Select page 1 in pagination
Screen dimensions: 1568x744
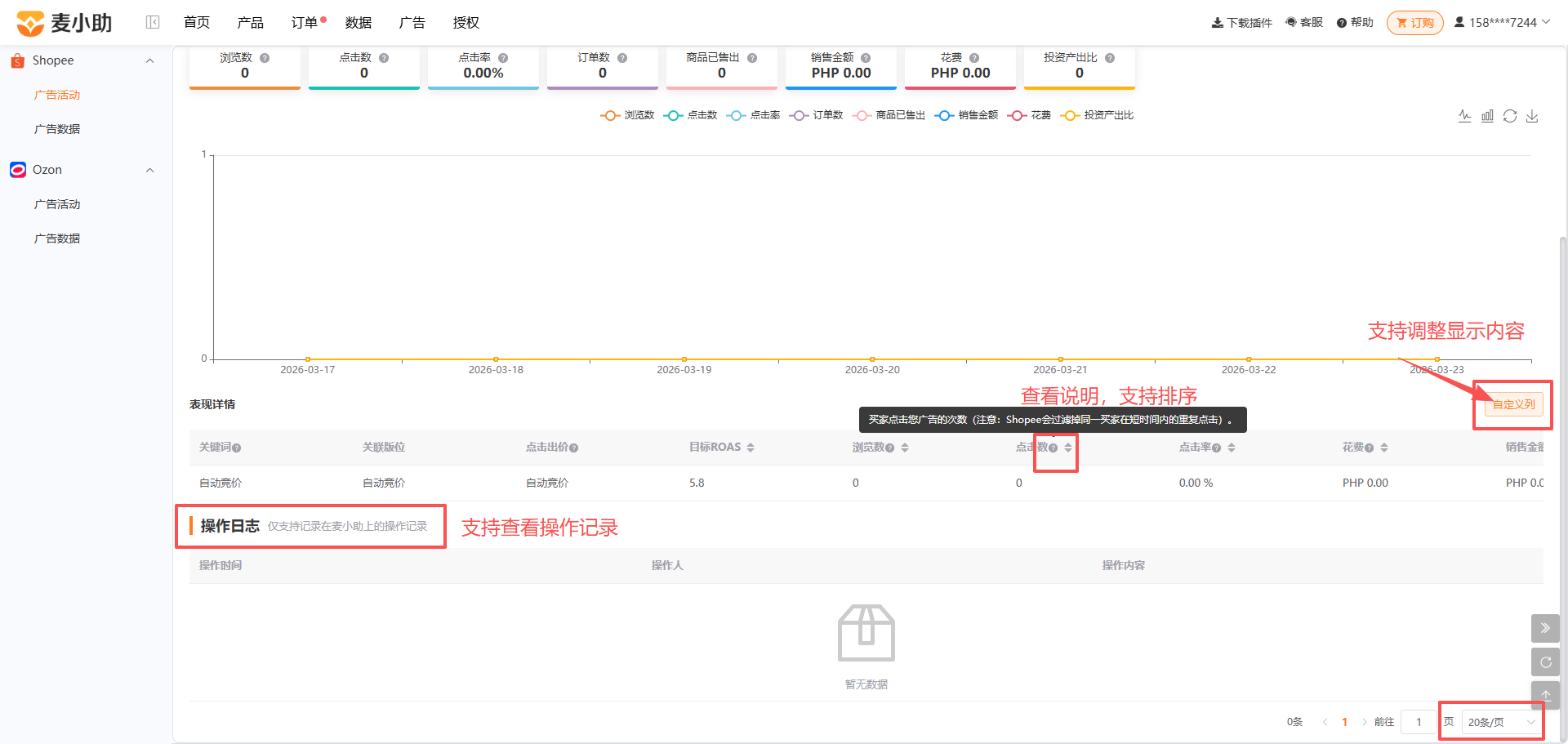(x=1344, y=722)
